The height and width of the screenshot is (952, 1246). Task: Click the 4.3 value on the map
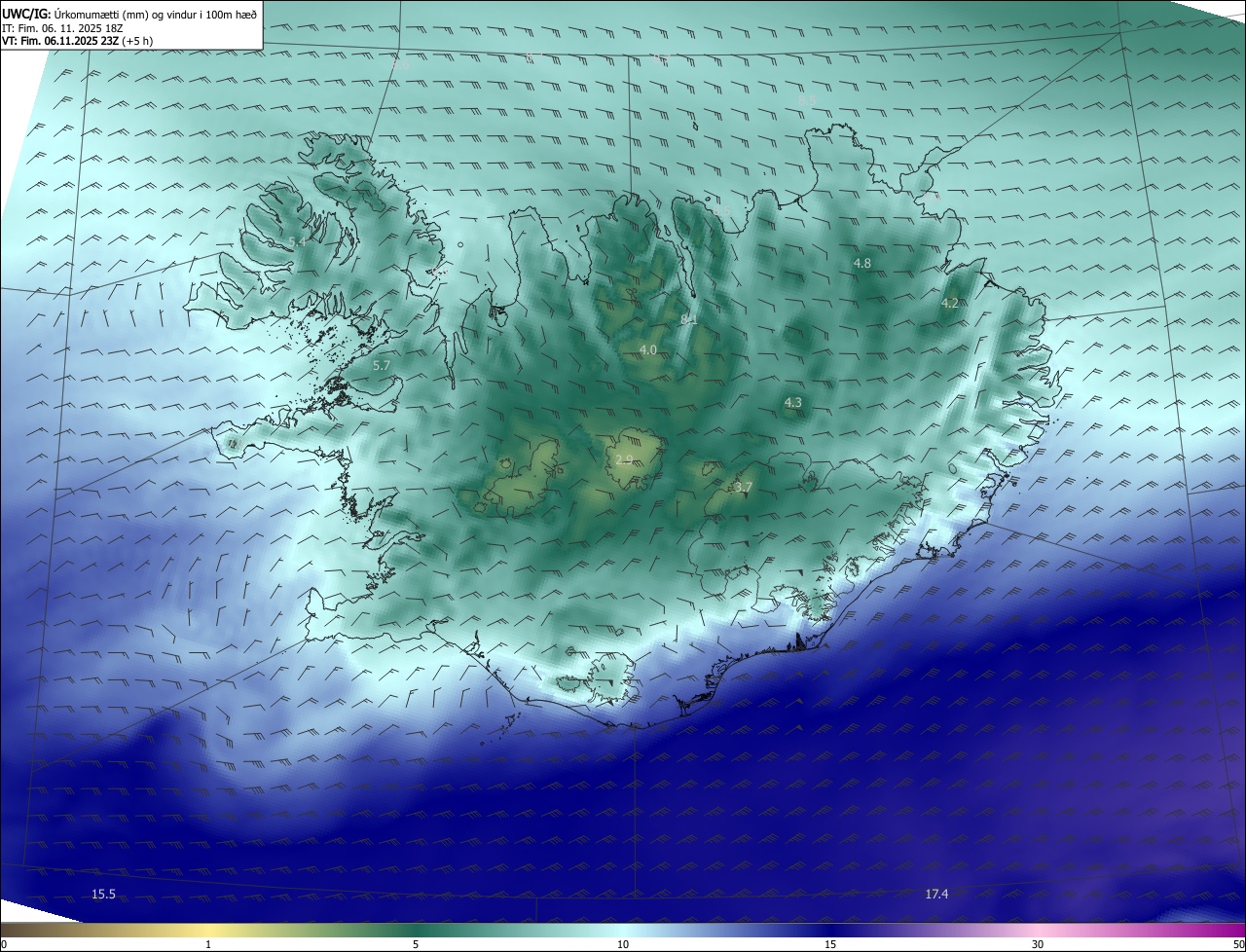click(x=792, y=402)
